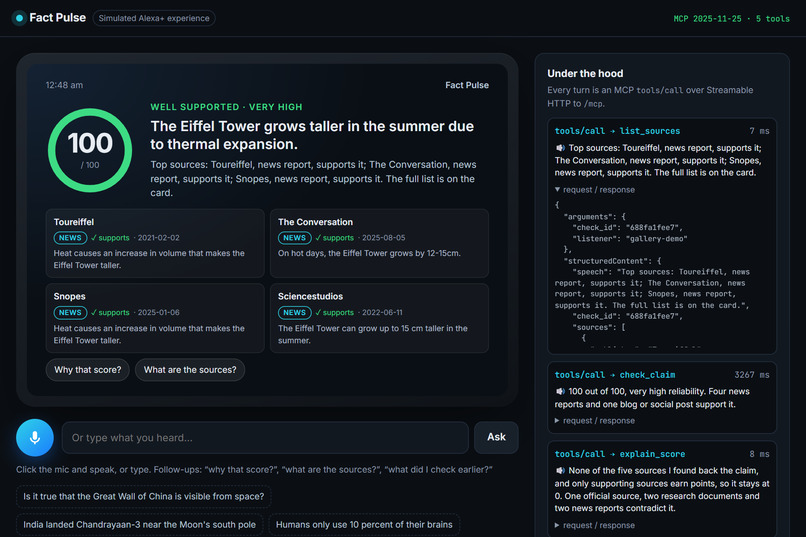This screenshot has width=806, height=537.
Task: Click the 'tools/call → check_claim' header
Action: click(615, 375)
